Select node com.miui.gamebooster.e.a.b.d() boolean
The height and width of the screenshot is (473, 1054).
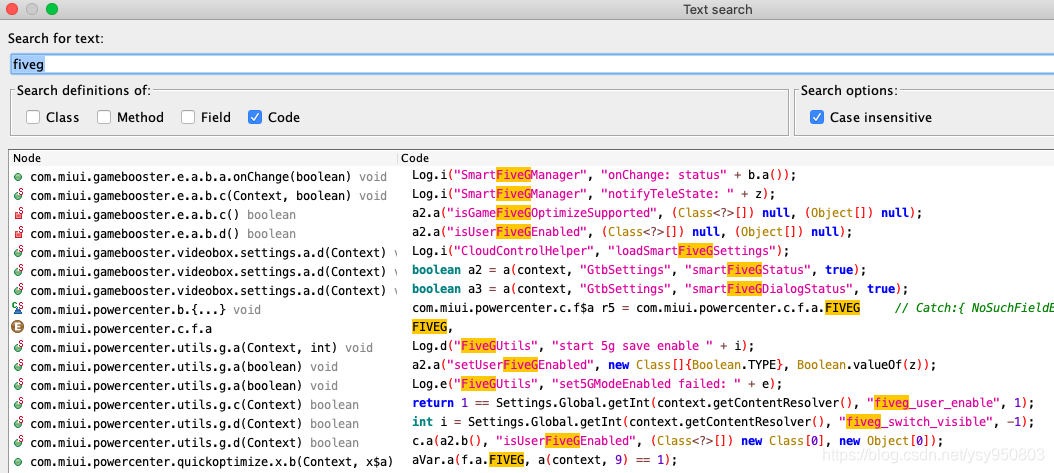coord(163,234)
